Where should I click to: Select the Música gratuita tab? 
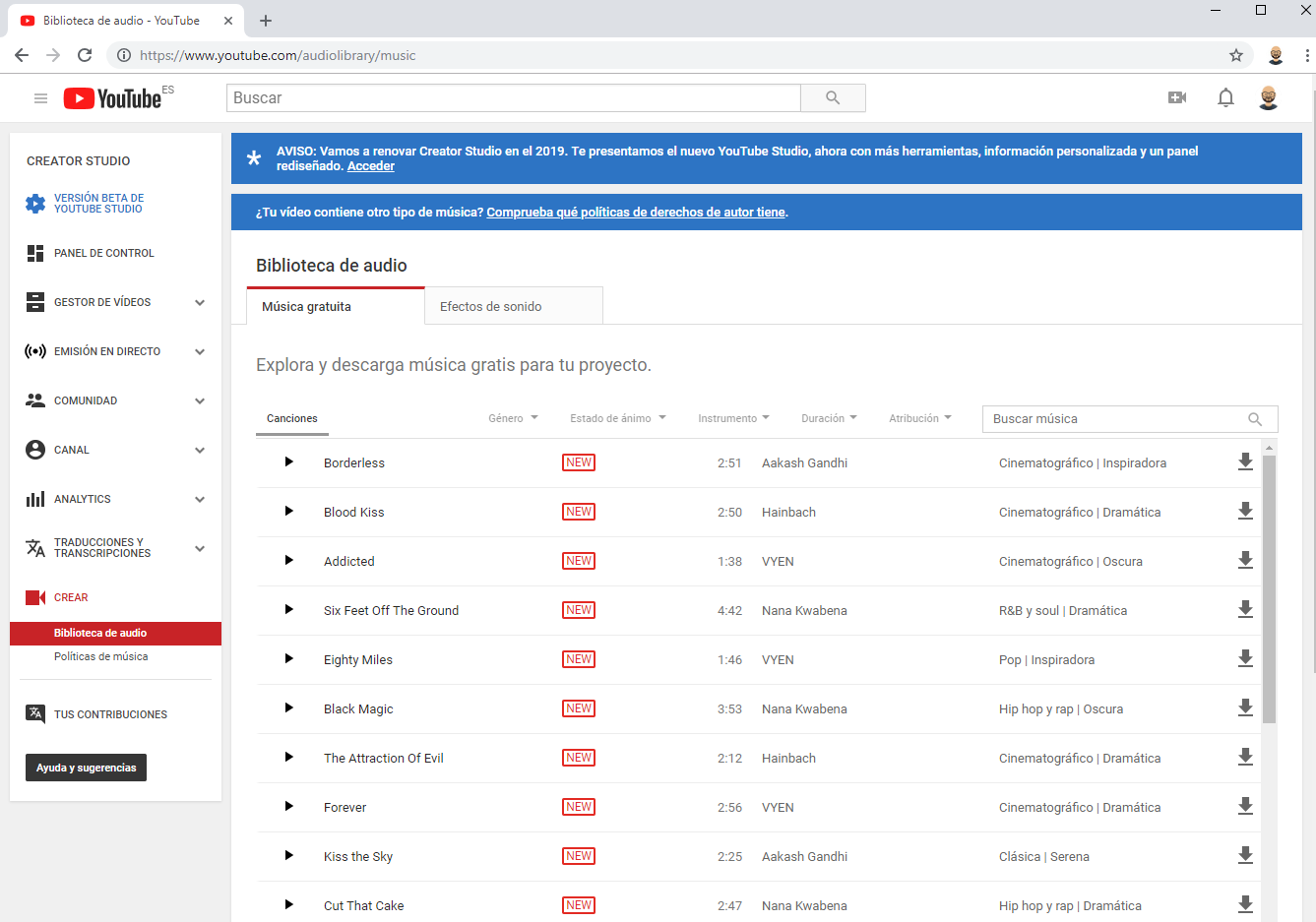pyautogui.click(x=336, y=306)
